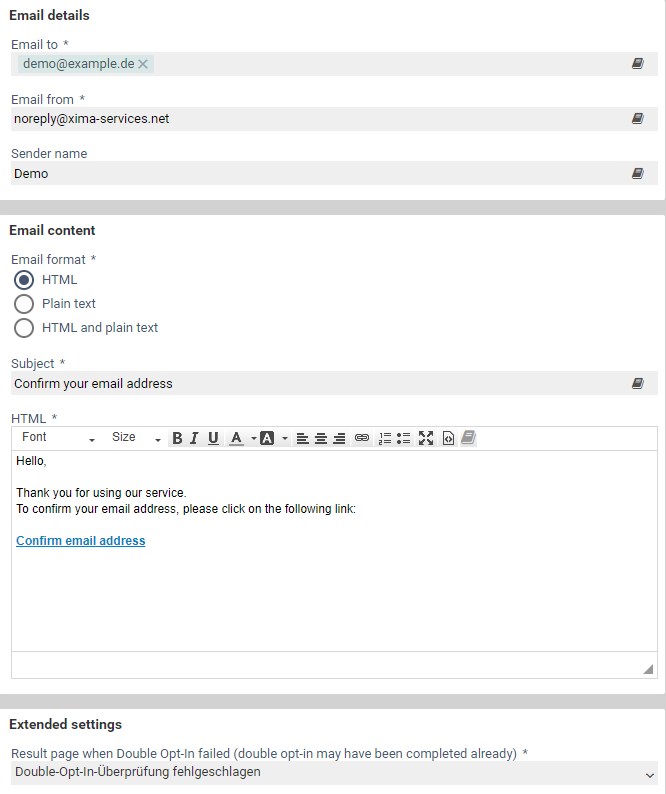This screenshot has width=666, height=794.
Task: Insert a hyperlink in the email
Action: 362,438
